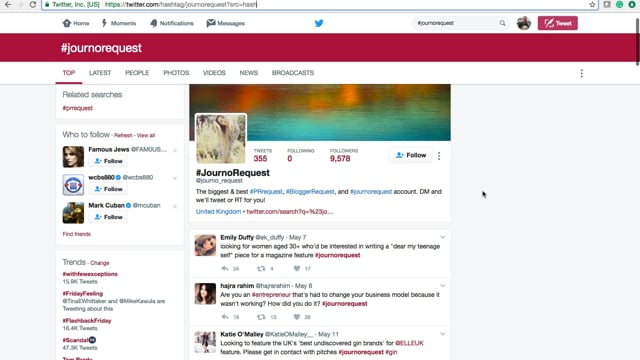
Task: Click #PRrequest hashtag in bio
Action: (x=266, y=192)
